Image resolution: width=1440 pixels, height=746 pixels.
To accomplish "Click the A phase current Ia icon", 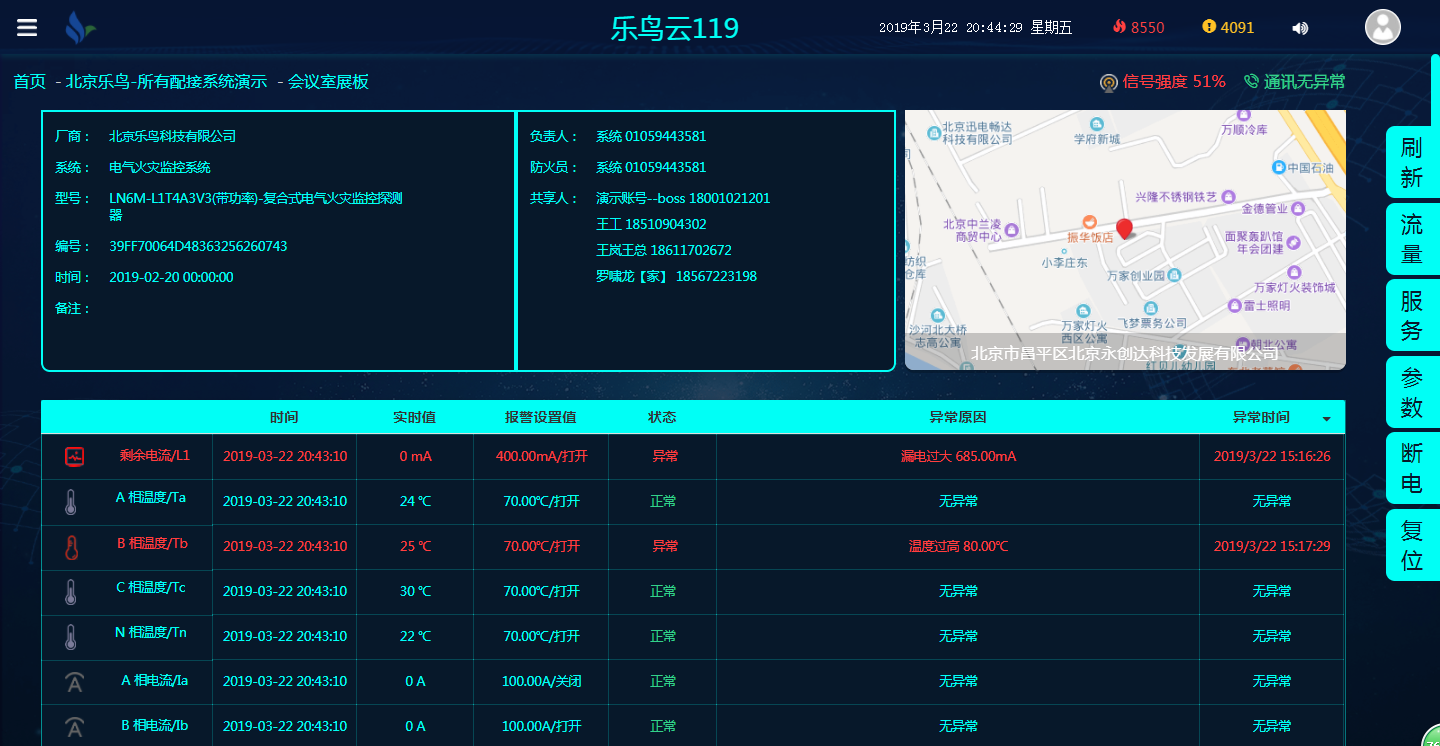I will click(x=75, y=682).
